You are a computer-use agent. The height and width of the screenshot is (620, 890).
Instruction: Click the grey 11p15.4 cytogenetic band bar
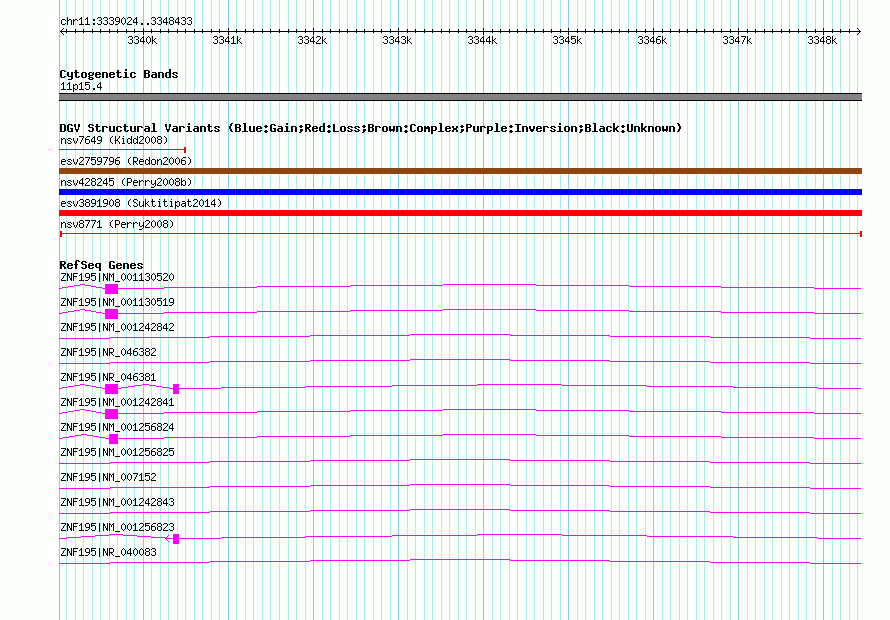460,97
